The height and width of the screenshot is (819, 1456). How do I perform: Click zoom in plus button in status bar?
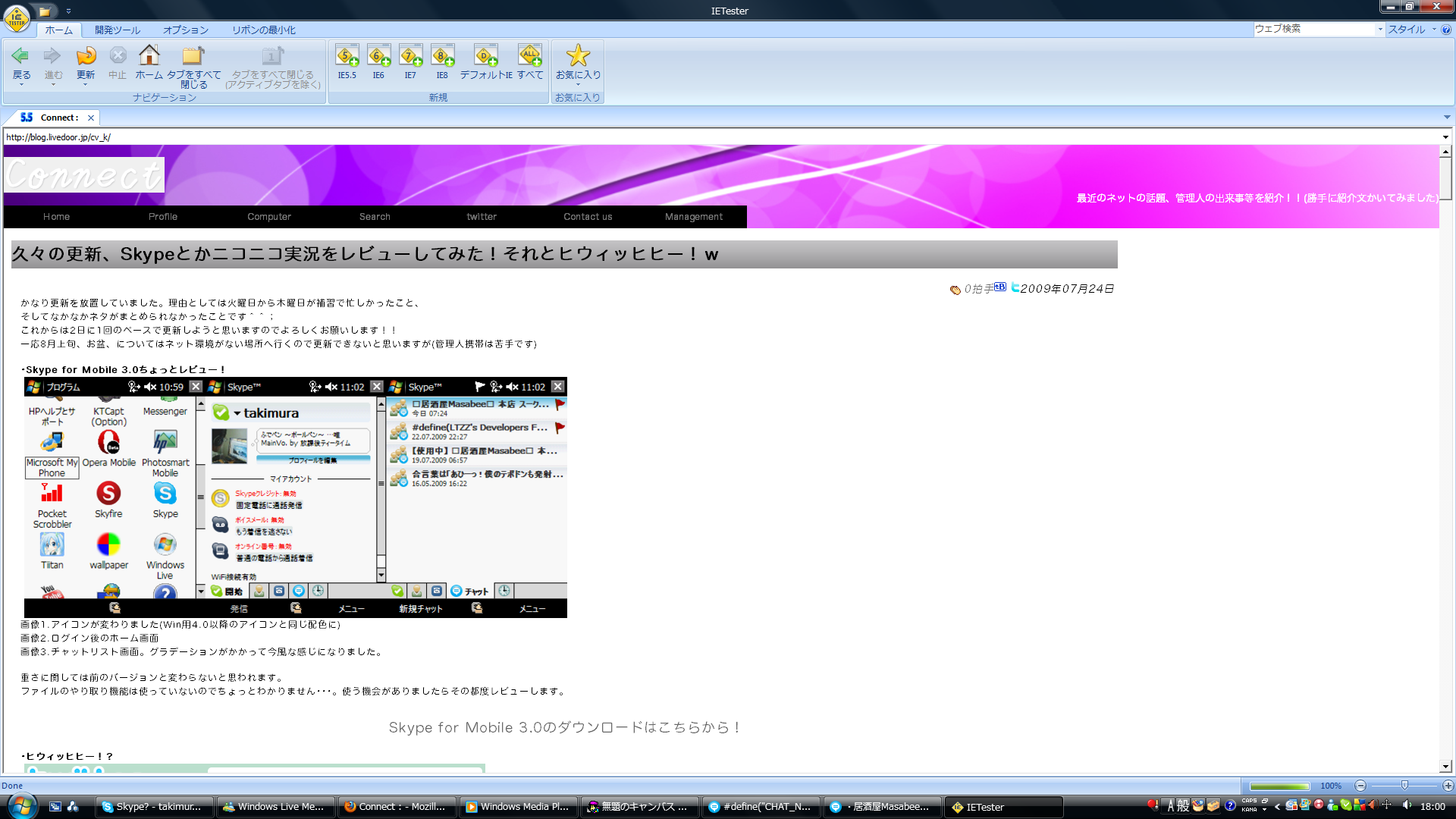click(x=1448, y=786)
